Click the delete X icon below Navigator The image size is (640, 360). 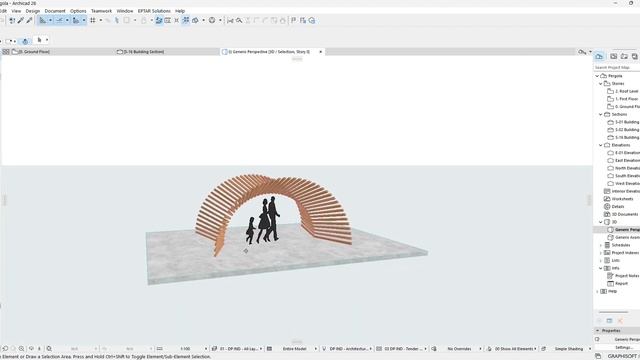620,321
